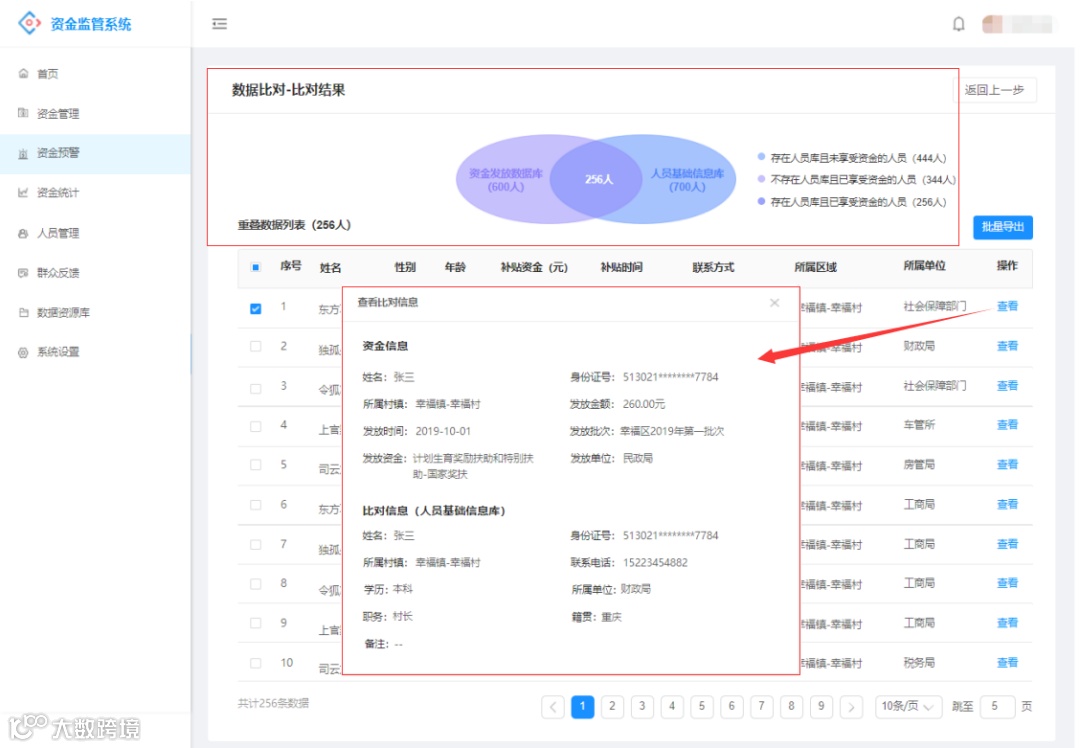Click 查看 link for 财政局 row
1080x748 pixels.
click(1007, 346)
